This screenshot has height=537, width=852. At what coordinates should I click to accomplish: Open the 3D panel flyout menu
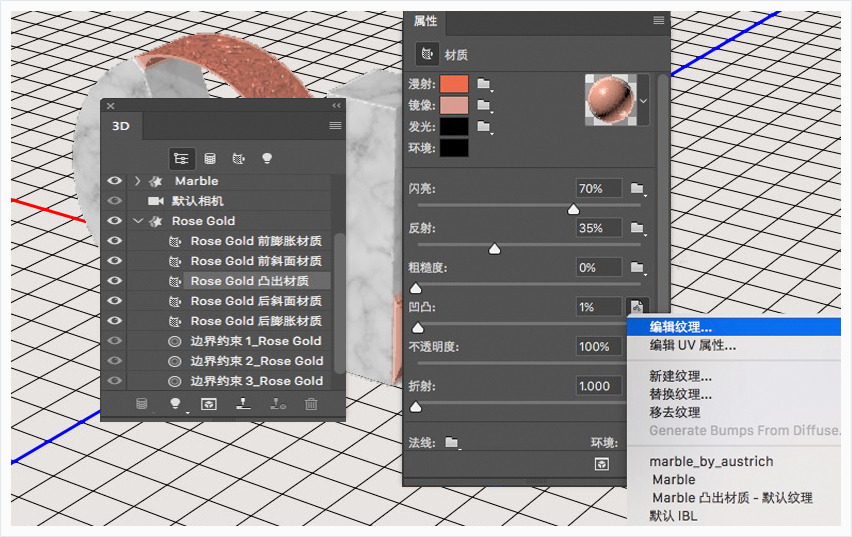pyautogui.click(x=335, y=126)
